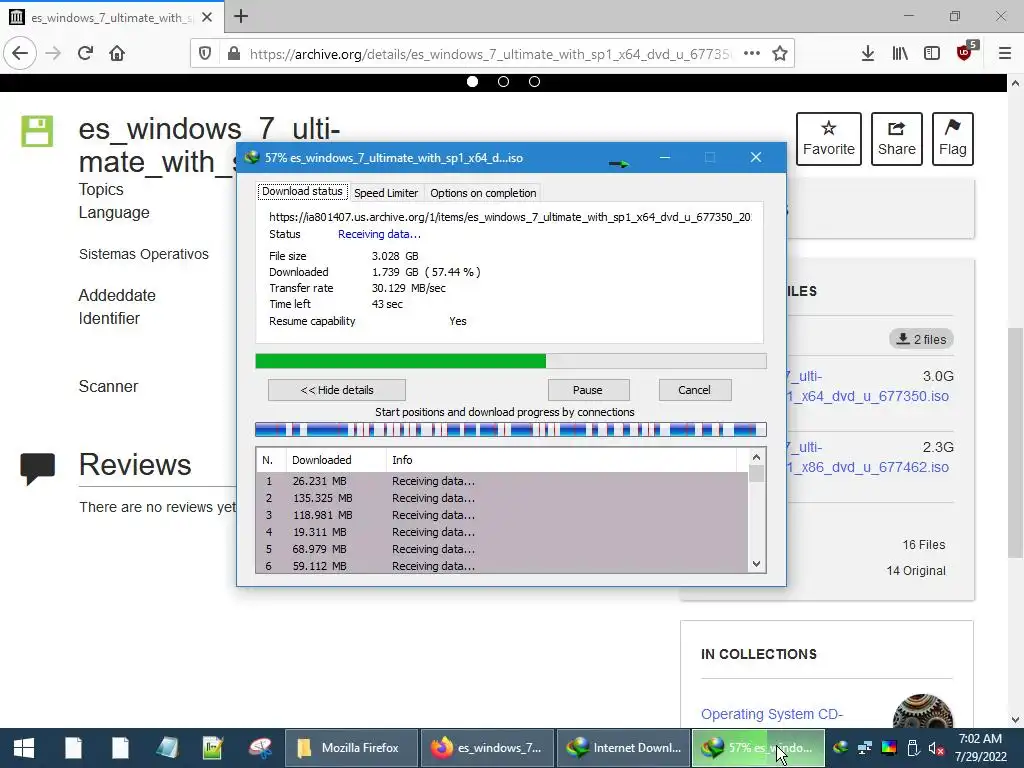Pause the download

(x=588, y=390)
